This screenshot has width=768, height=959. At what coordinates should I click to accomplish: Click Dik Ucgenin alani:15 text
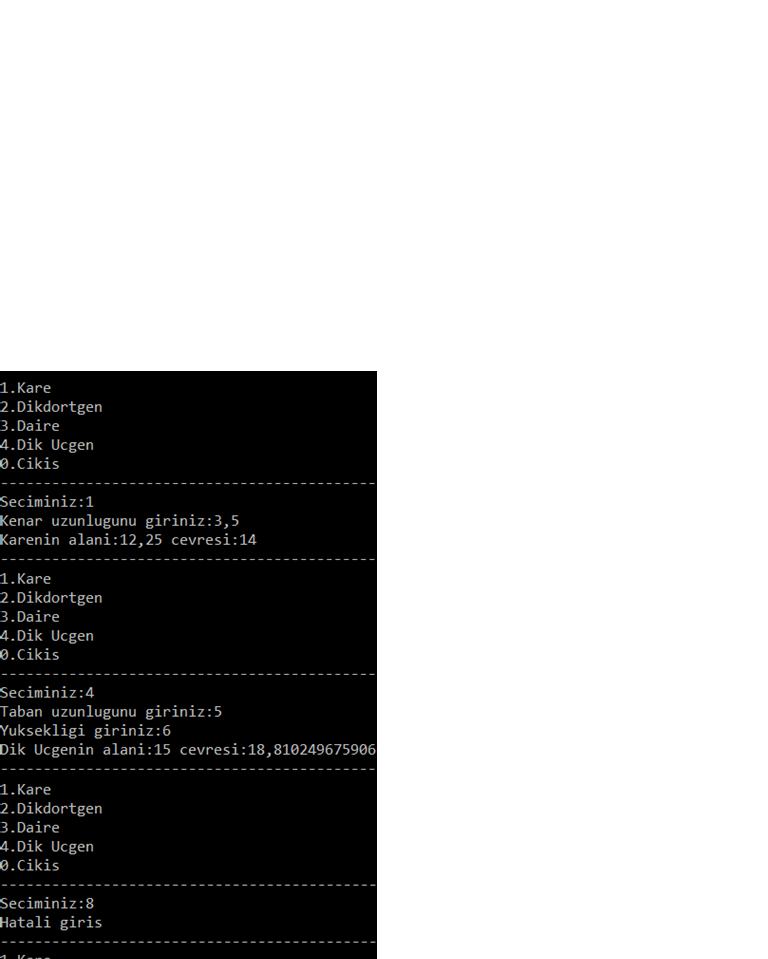coord(86,750)
